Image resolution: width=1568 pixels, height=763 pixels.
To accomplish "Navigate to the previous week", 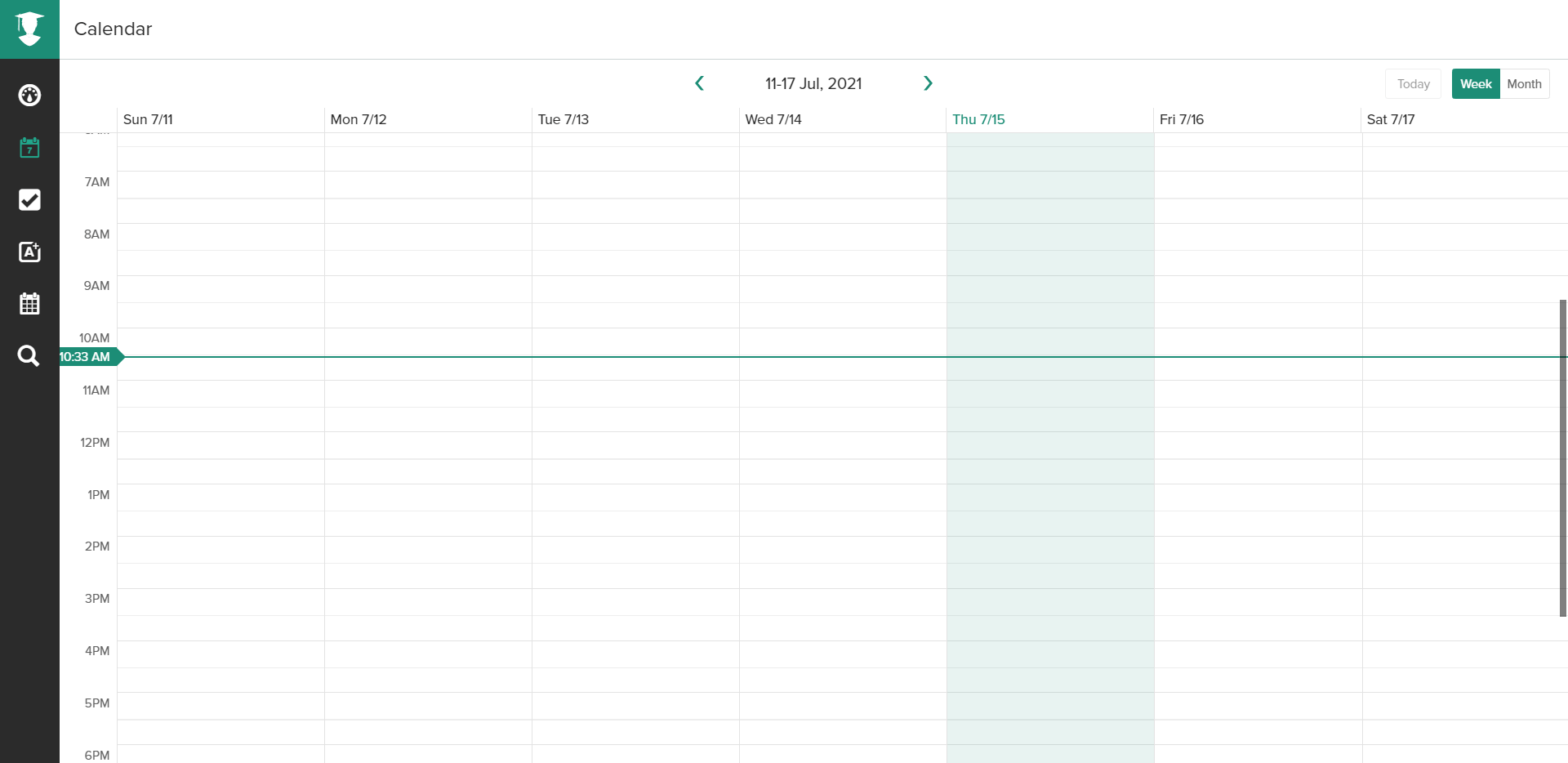I will click(x=700, y=83).
